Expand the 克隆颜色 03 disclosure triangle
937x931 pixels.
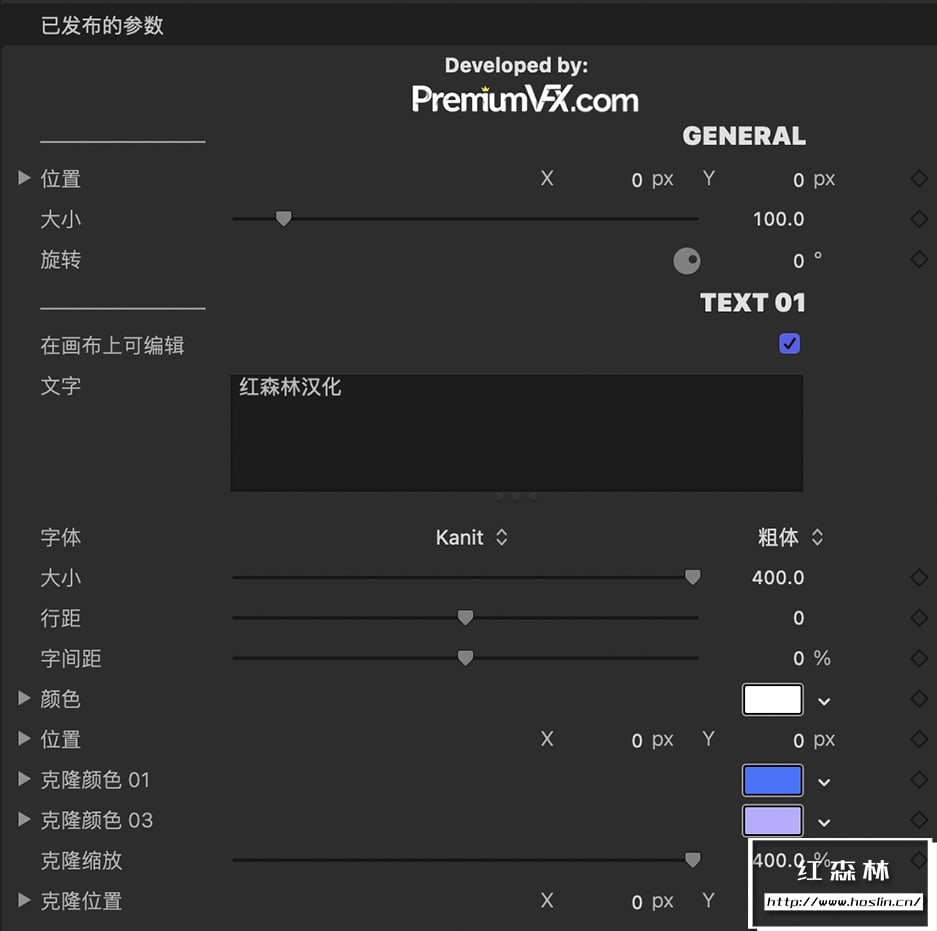coord(24,819)
